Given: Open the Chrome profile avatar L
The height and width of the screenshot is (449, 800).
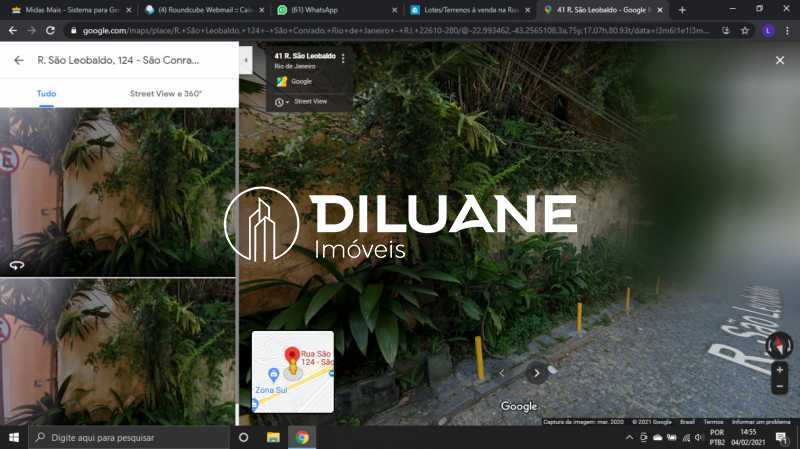Looking at the screenshot, I should pos(768,31).
